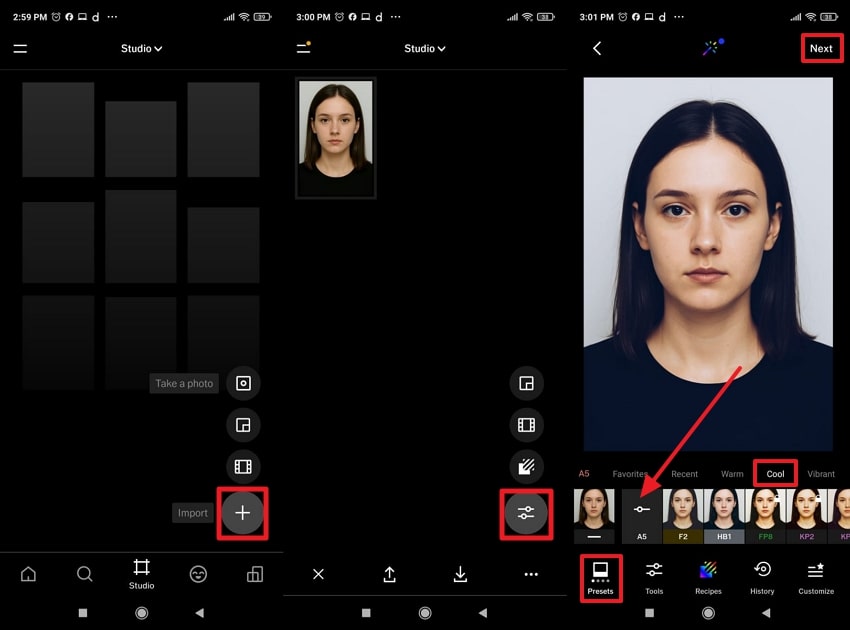Viewport: 850px width, 630px height.
Task: Apply the HB1 preset
Action: [724, 515]
